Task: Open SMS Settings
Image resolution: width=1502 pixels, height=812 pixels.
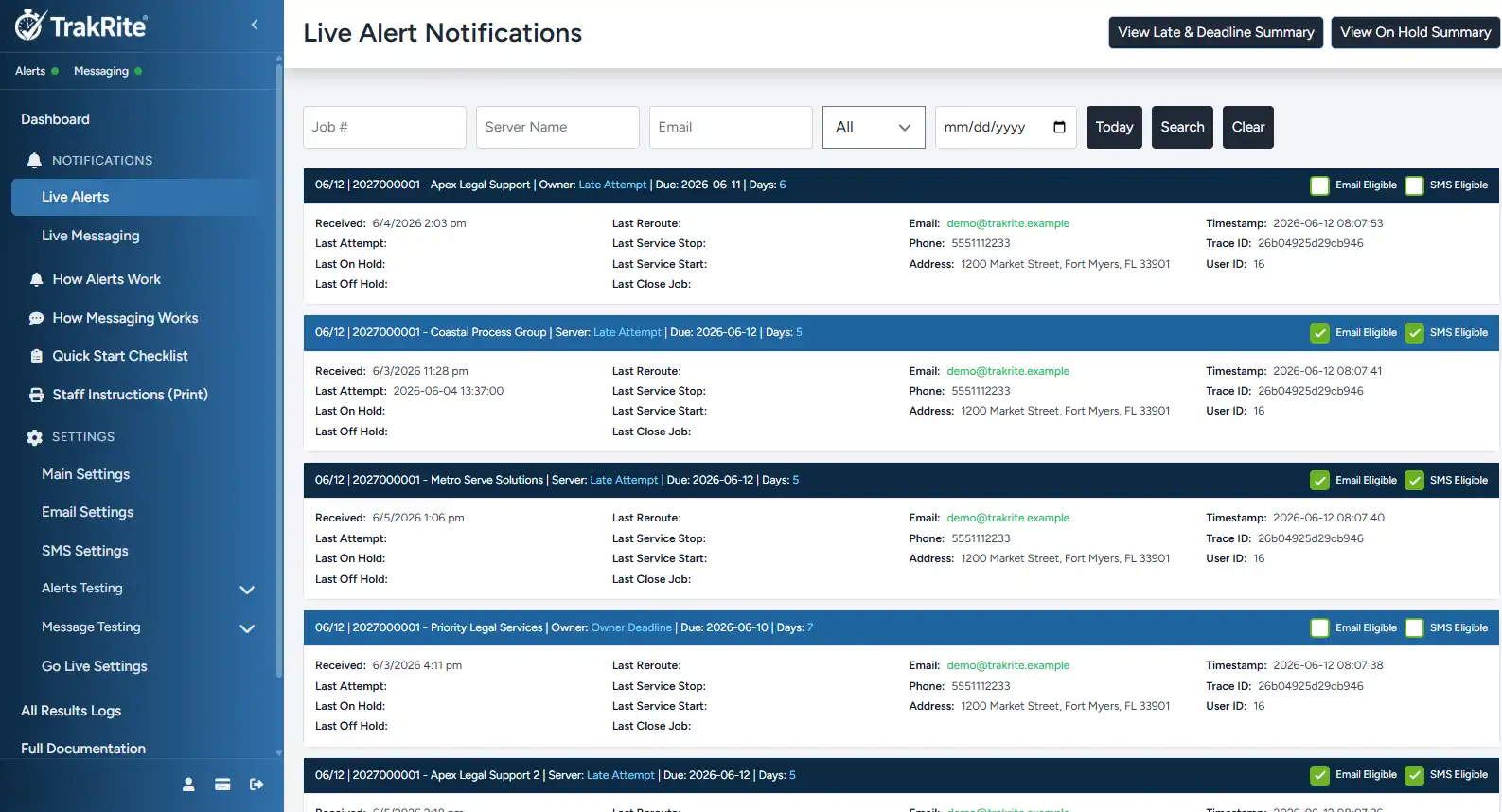Action: tap(84, 551)
